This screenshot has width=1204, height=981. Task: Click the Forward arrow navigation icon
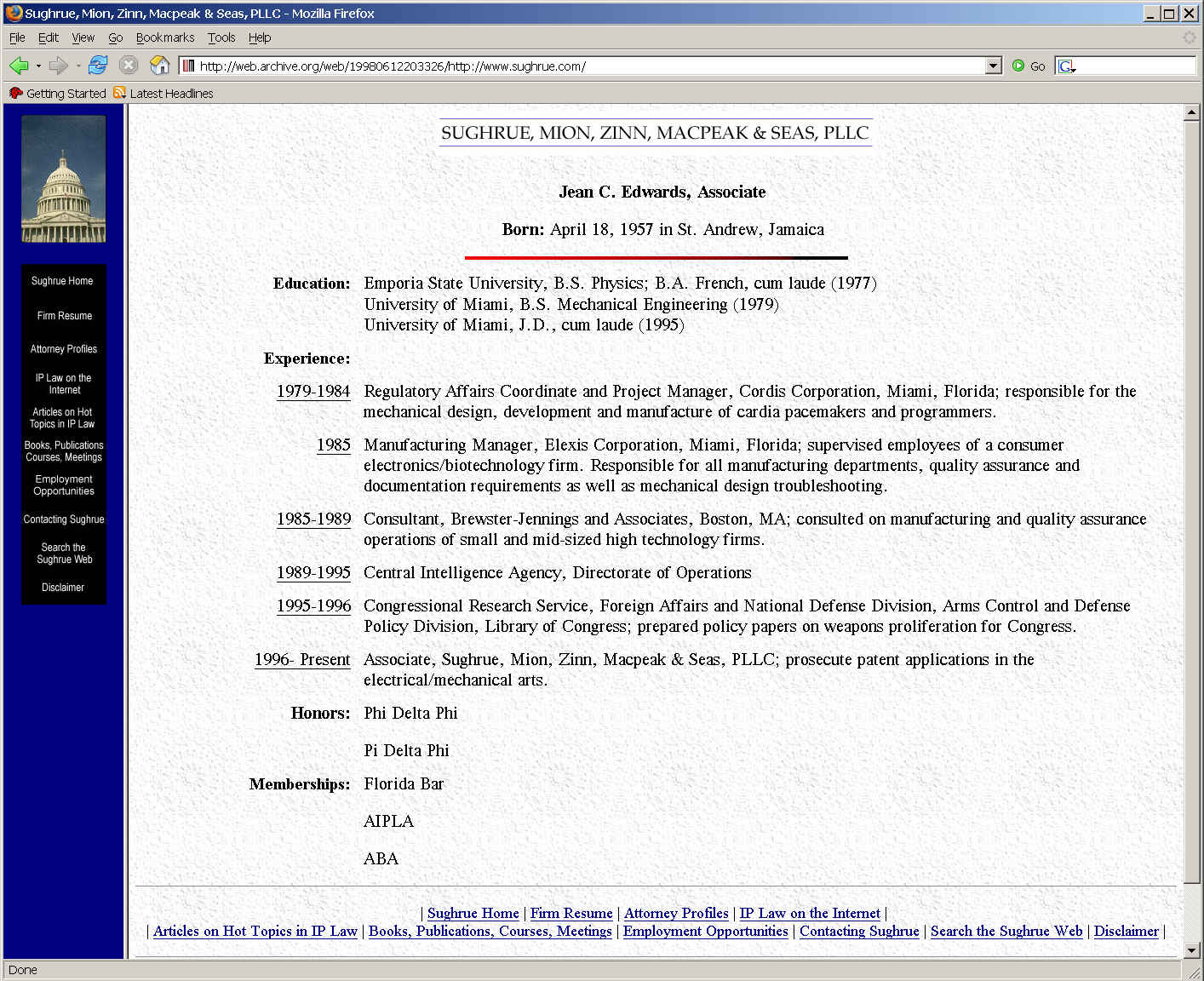(x=58, y=66)
